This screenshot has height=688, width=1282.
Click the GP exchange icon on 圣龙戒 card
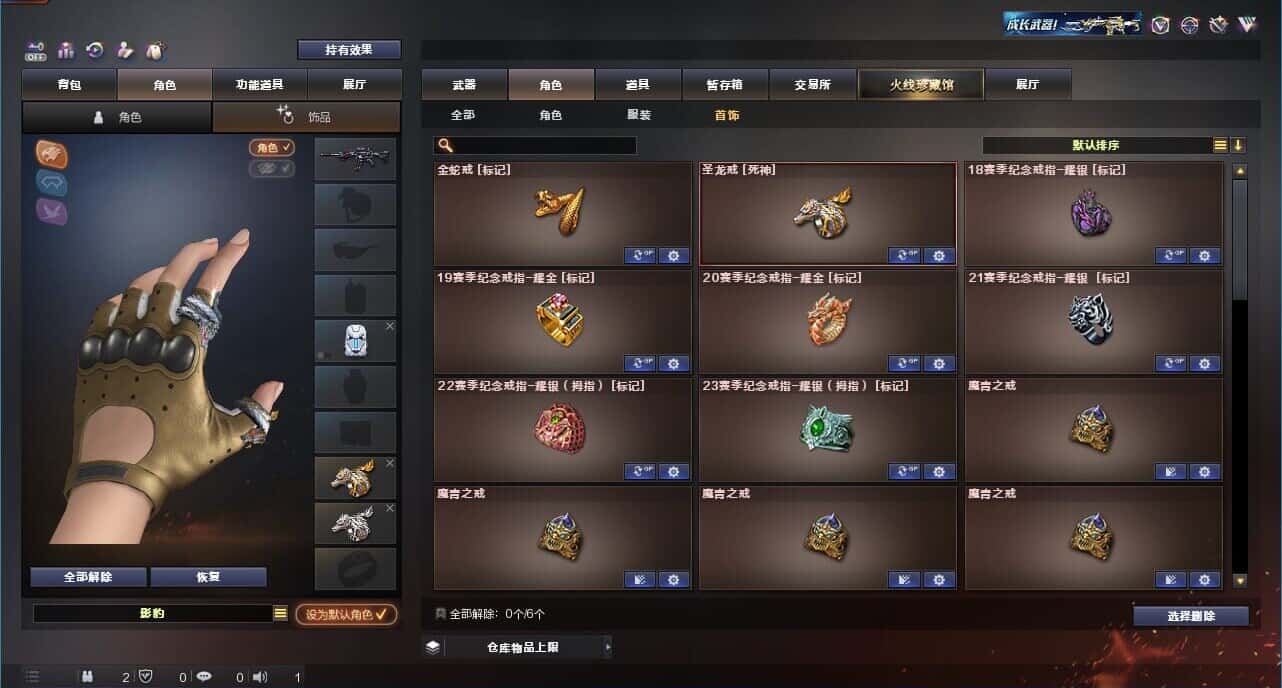(905, 255)
